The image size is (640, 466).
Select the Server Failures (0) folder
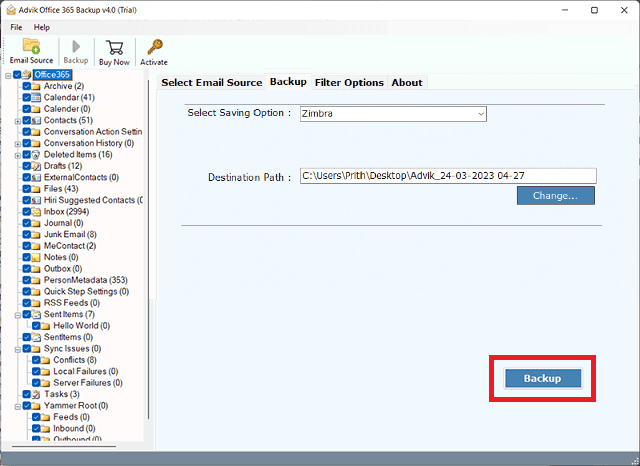click(88, 383)
